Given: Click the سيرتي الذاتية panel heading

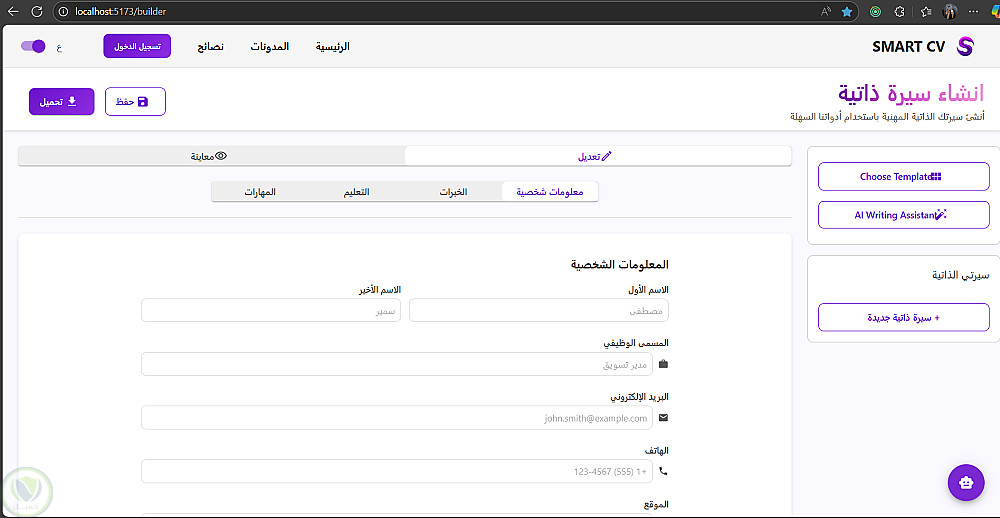Looking at the screenshot, I should coord(960,276).
